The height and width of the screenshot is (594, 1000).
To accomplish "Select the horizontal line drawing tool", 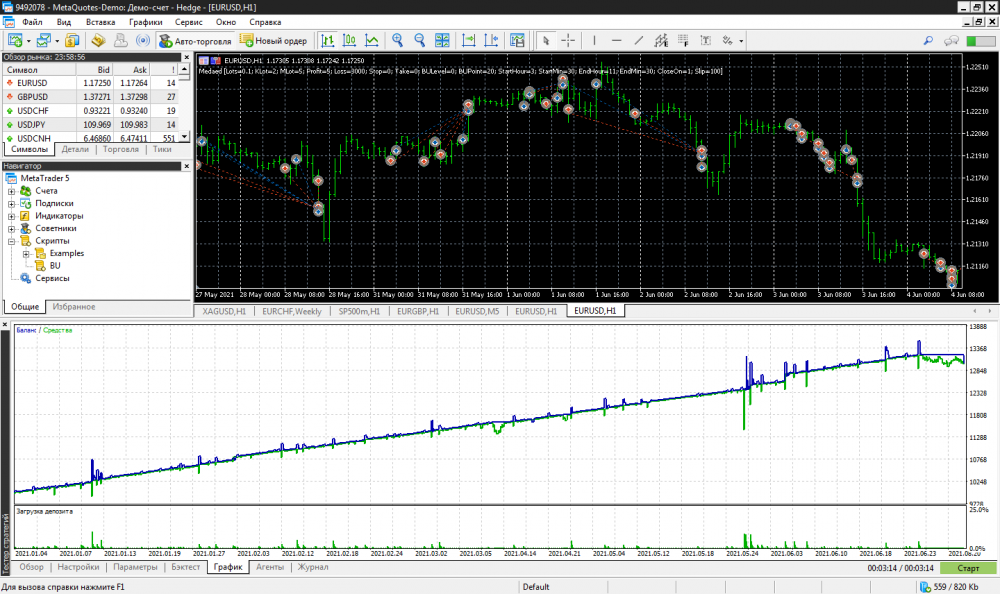I will (616, 41).
